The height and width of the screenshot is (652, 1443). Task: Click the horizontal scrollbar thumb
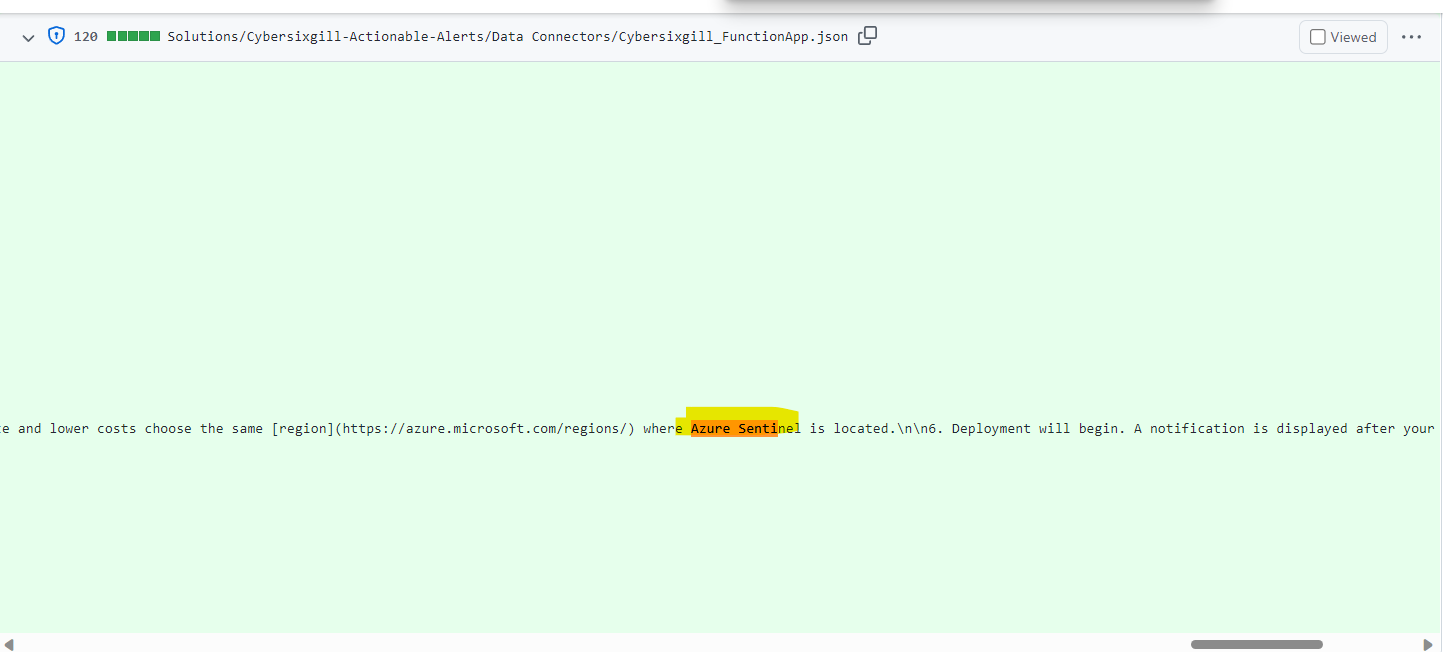pyautogui.click(x=1256, y=644)
